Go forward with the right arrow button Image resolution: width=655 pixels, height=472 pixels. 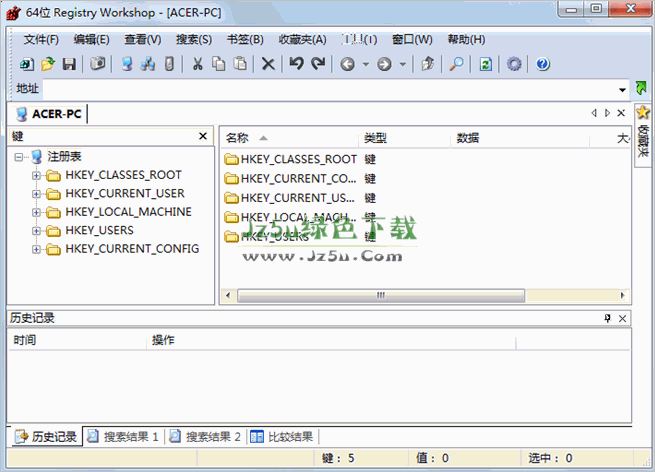tap(384, 64)
